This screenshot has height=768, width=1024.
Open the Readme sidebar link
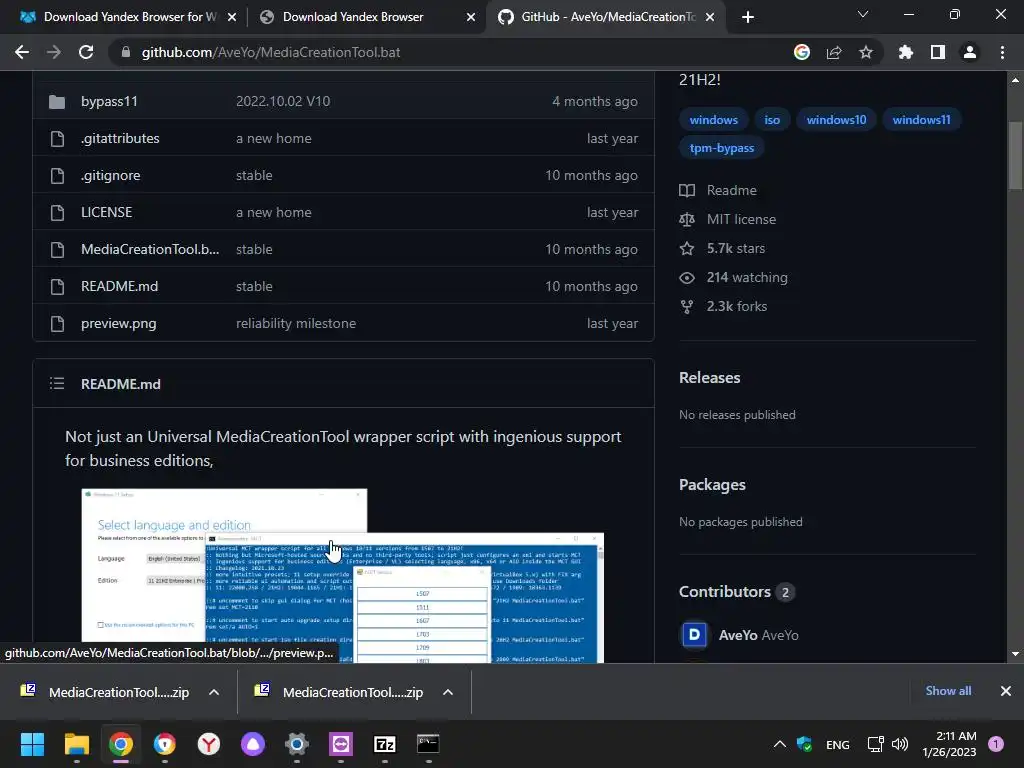click(x=731, y=191)
